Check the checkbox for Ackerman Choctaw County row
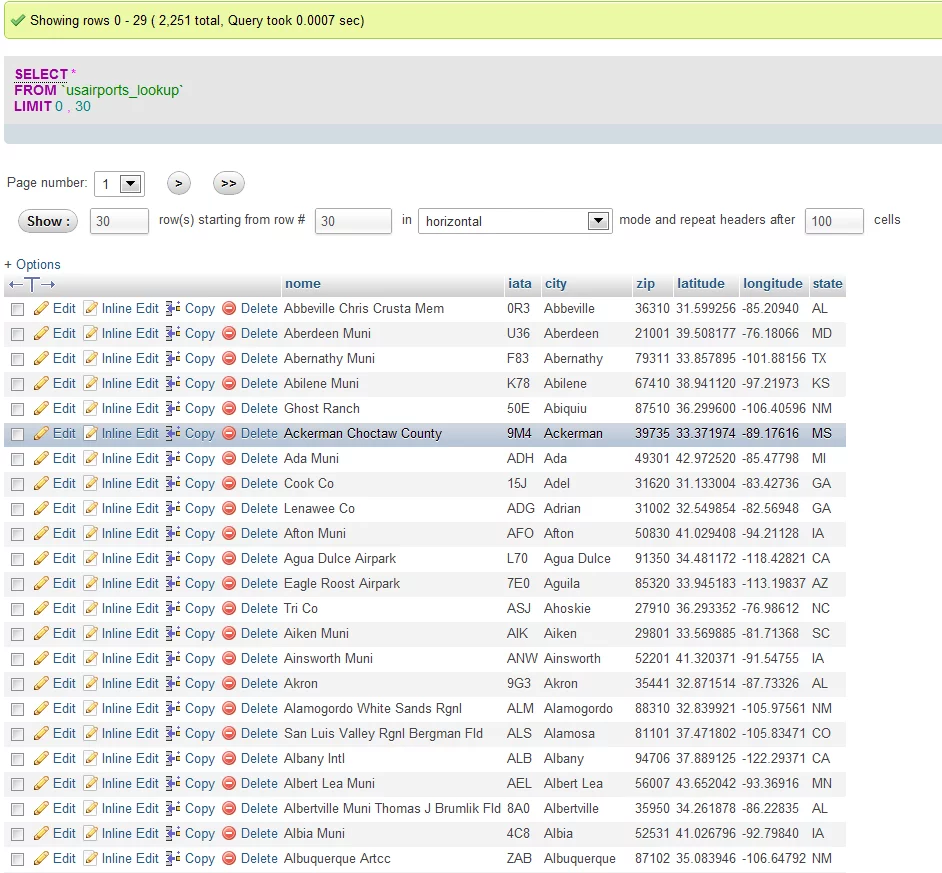The image size is (942, 873). [17, 434]
